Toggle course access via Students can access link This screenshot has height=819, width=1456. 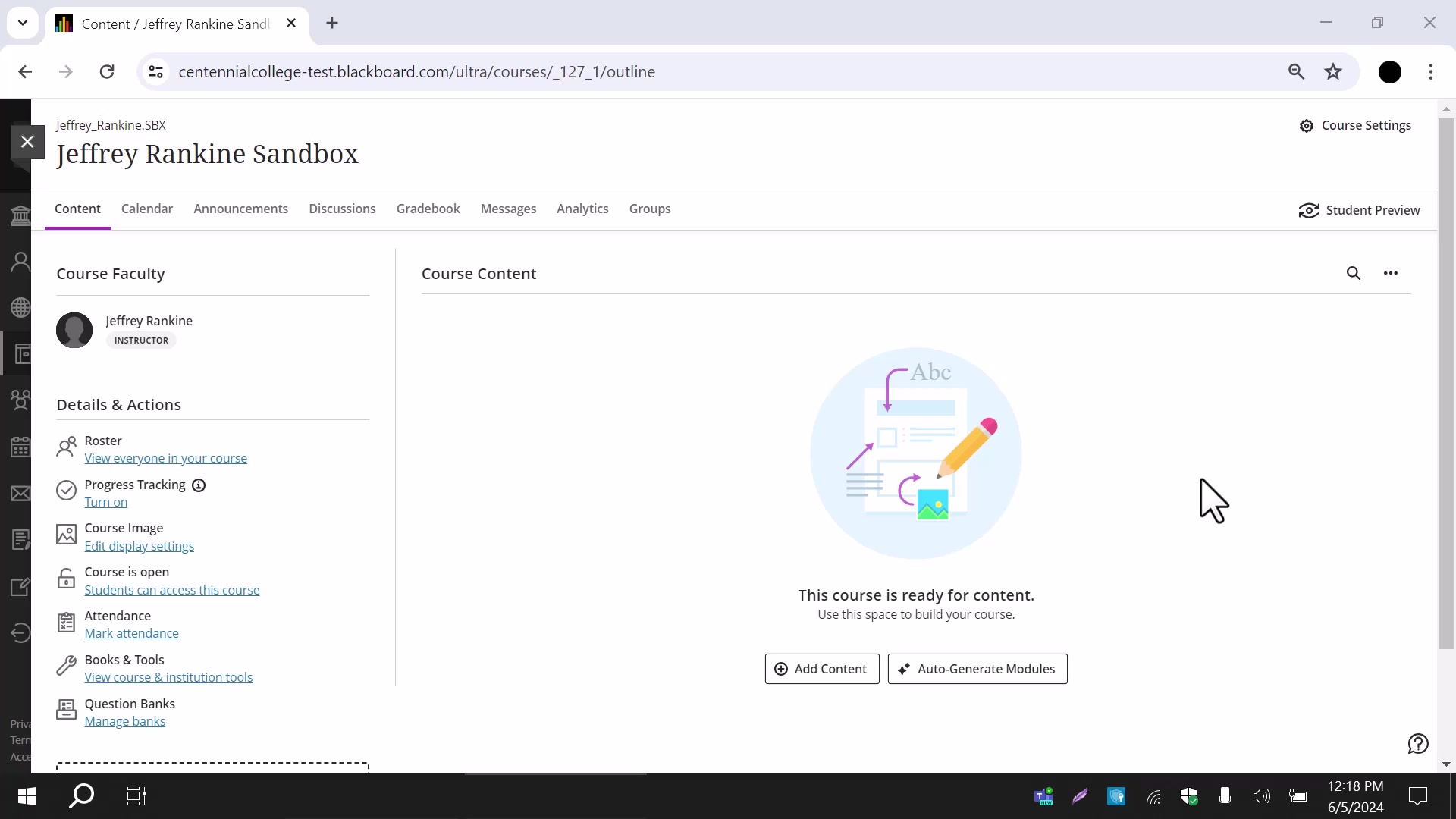171,590
